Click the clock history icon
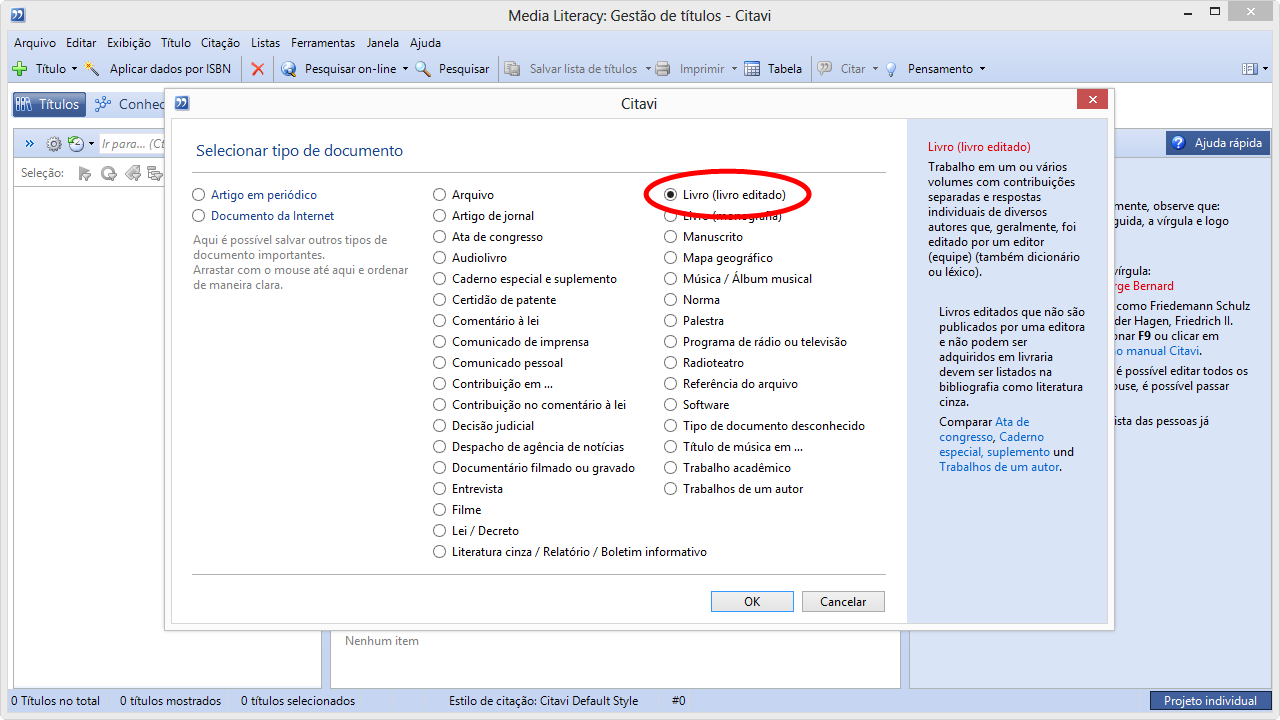 [76, 144]
